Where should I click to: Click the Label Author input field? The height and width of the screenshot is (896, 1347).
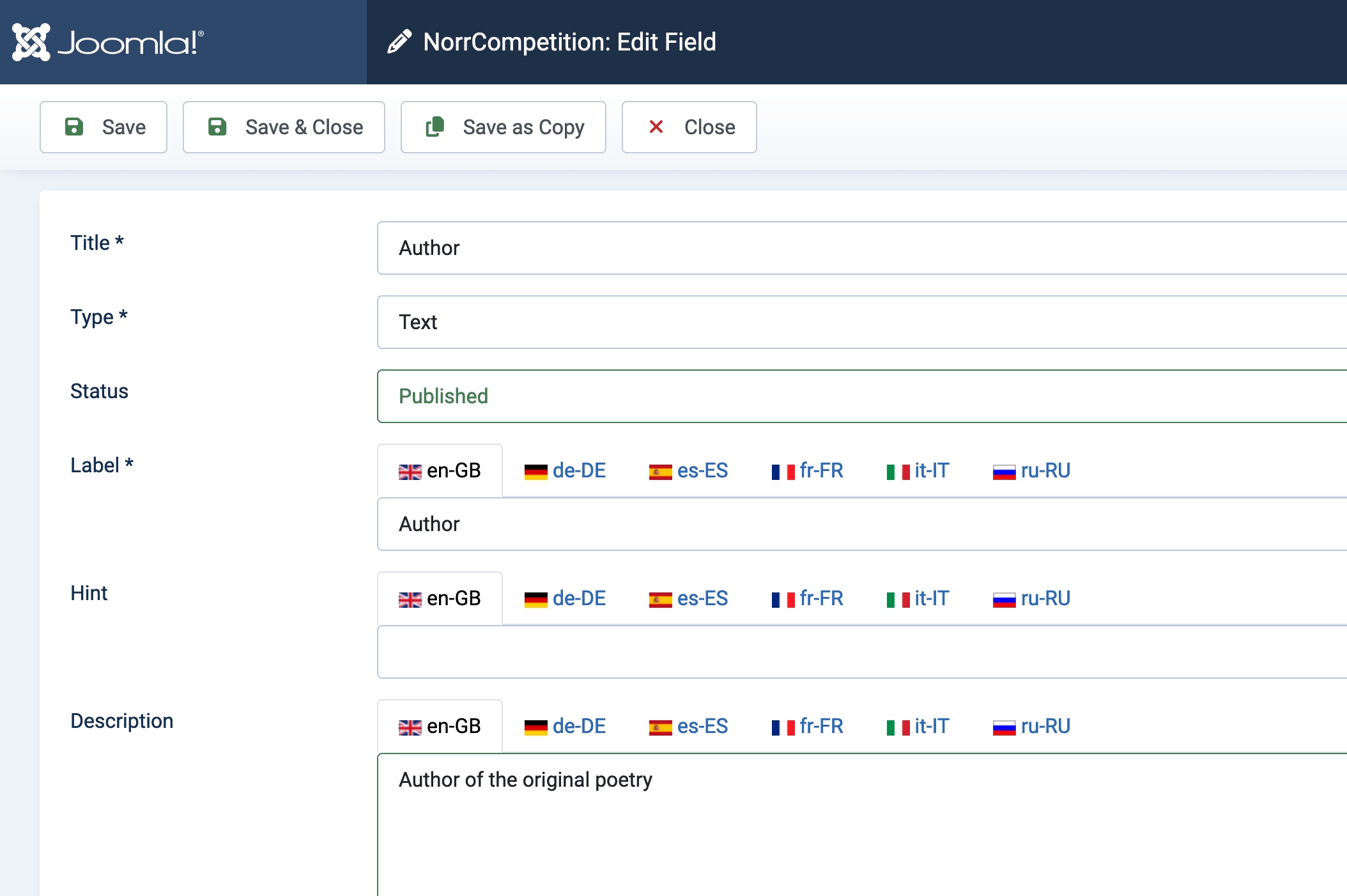pyautogui.click(x=861, y=524)
